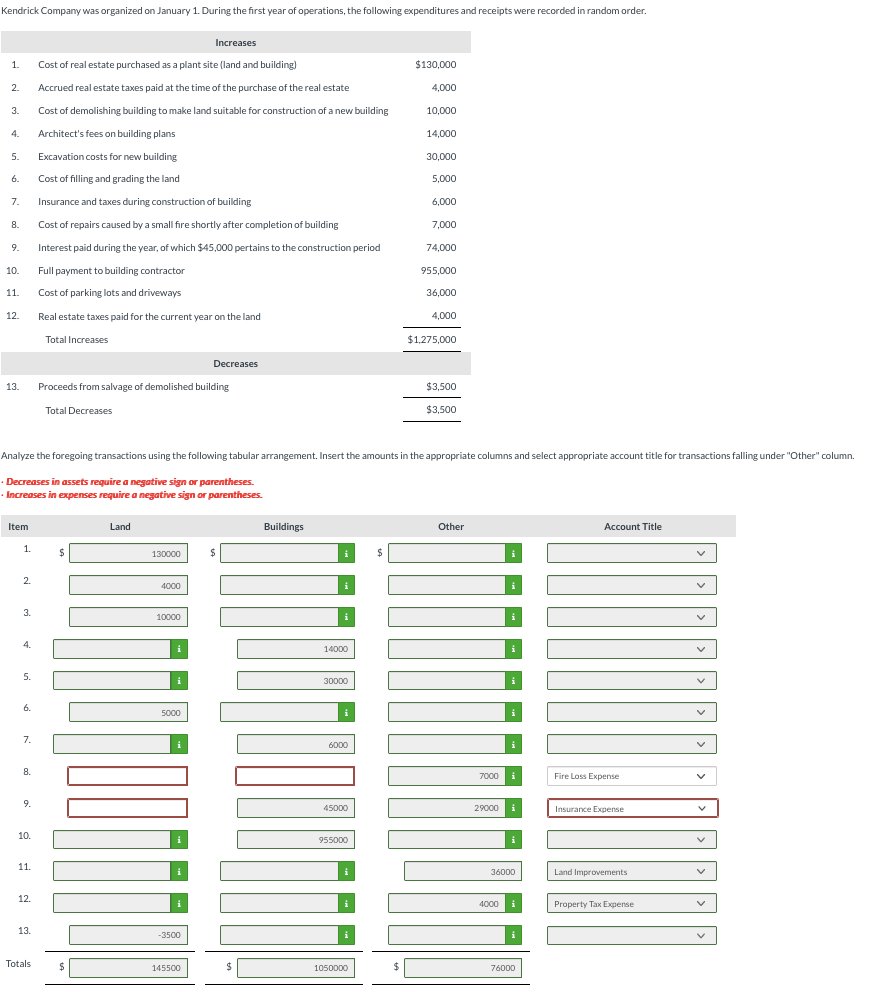Click info icon in Land field row 10
Screen dimensions: 892x992
[x=179, y=840]
